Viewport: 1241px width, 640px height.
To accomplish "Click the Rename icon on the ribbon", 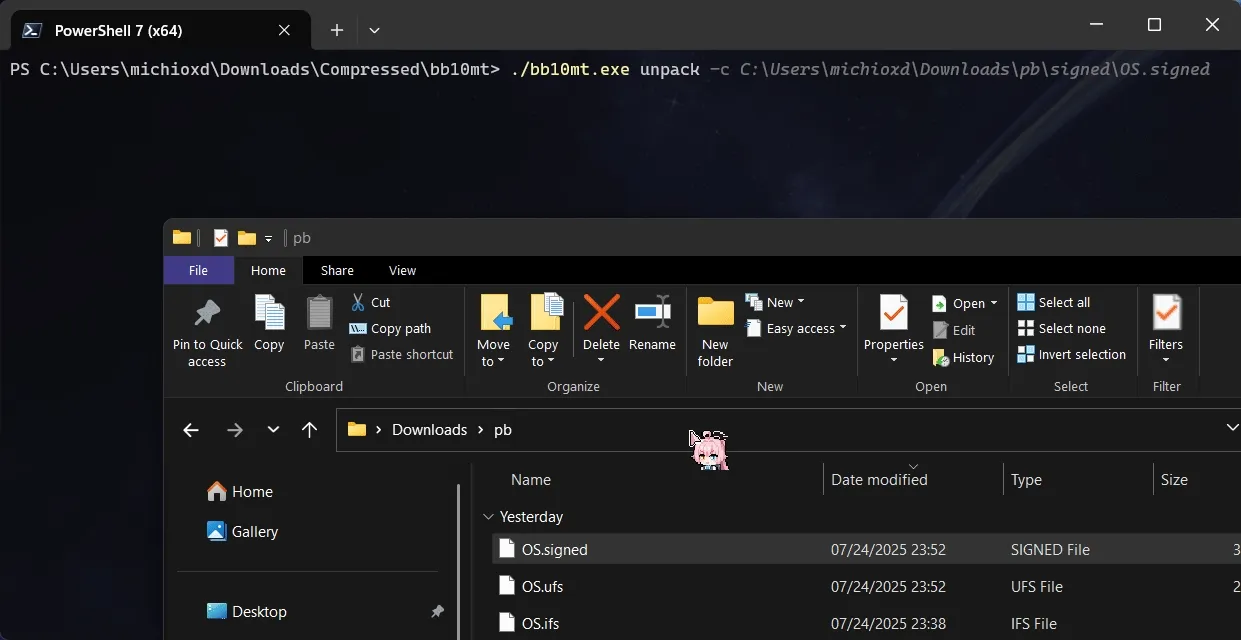I will click(x=652, y=325).
